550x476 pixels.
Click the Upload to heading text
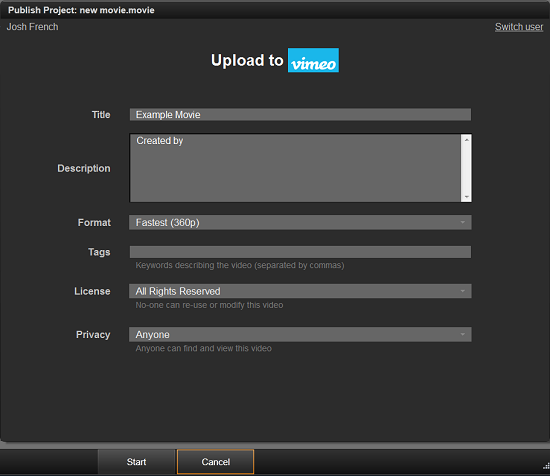pos(247,60)
